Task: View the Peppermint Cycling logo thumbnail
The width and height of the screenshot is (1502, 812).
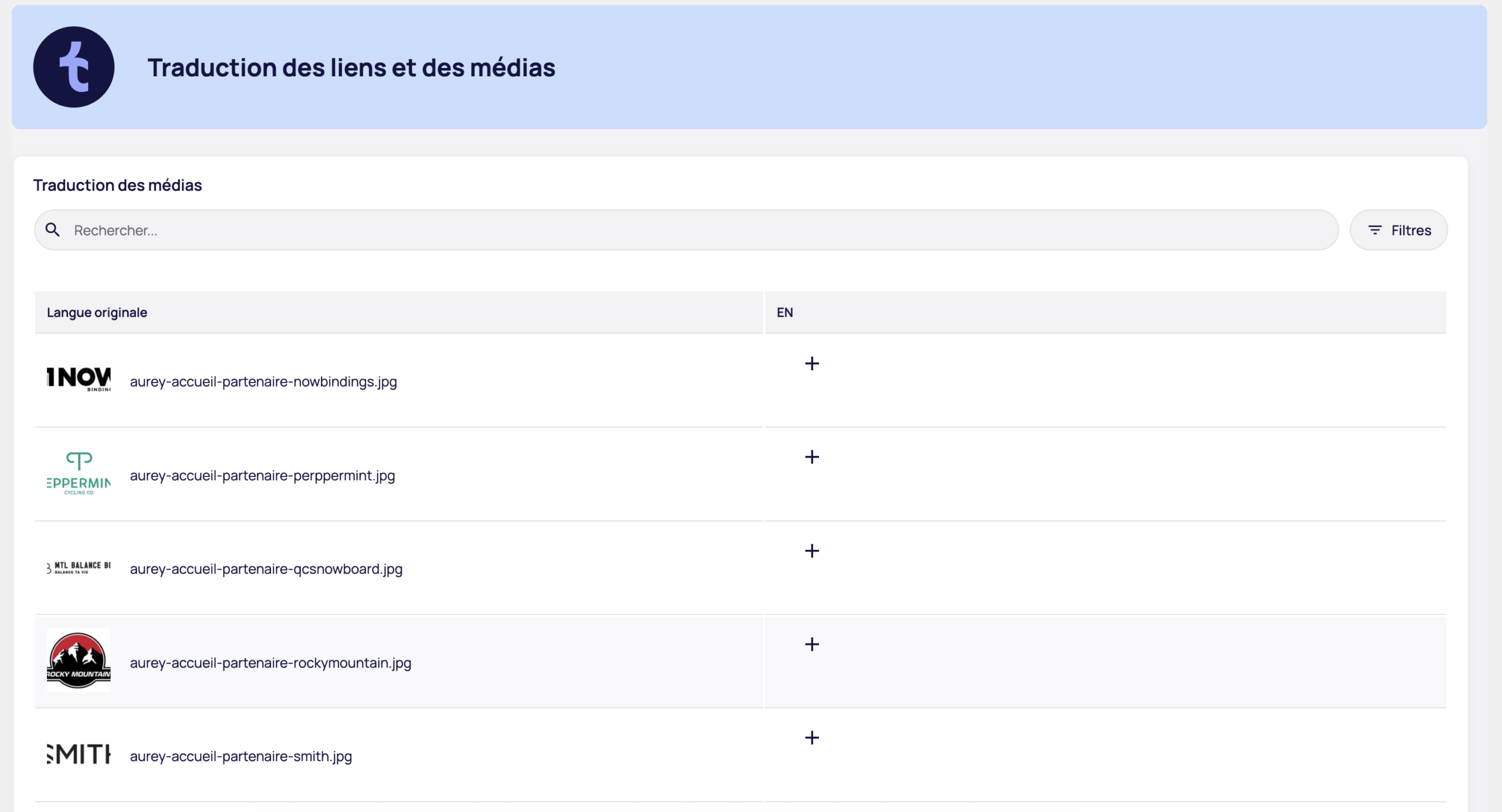Action: point(78,472)
